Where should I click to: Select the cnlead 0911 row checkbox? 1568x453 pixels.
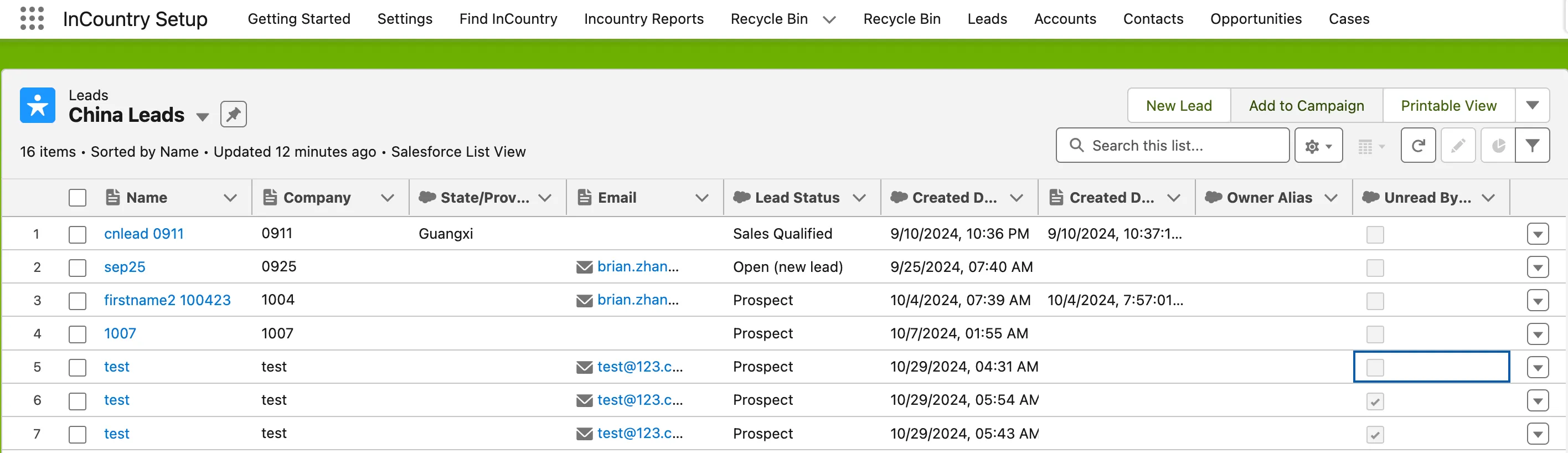[x=78, y=234]
